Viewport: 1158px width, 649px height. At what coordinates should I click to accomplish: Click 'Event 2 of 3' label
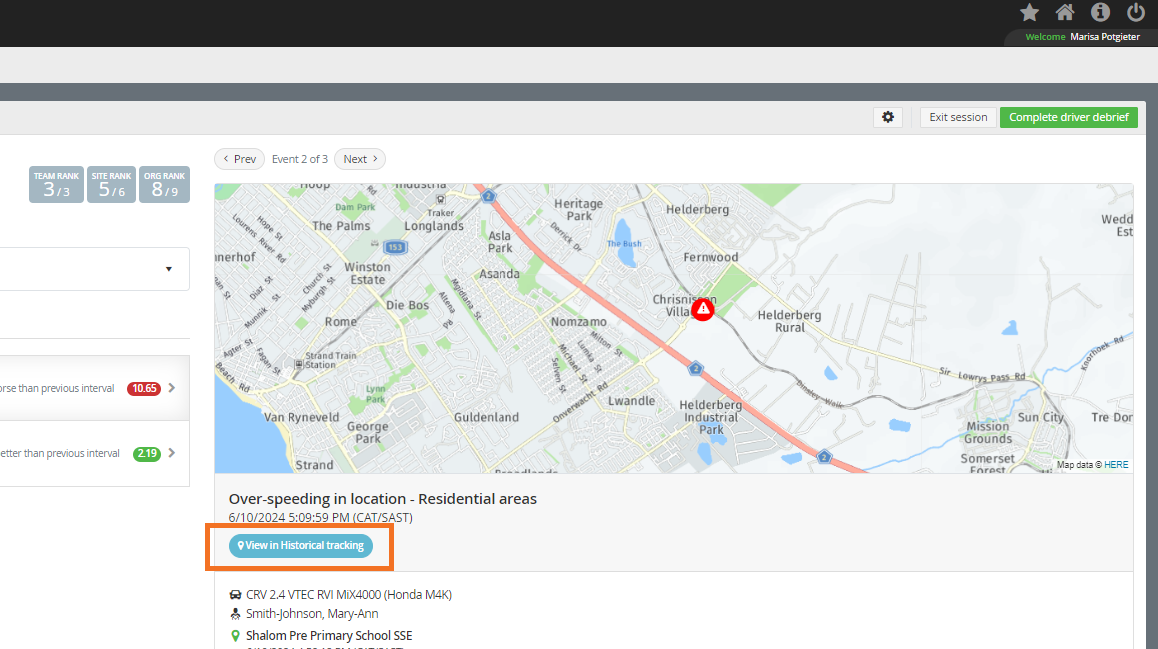tap(299, 159)
